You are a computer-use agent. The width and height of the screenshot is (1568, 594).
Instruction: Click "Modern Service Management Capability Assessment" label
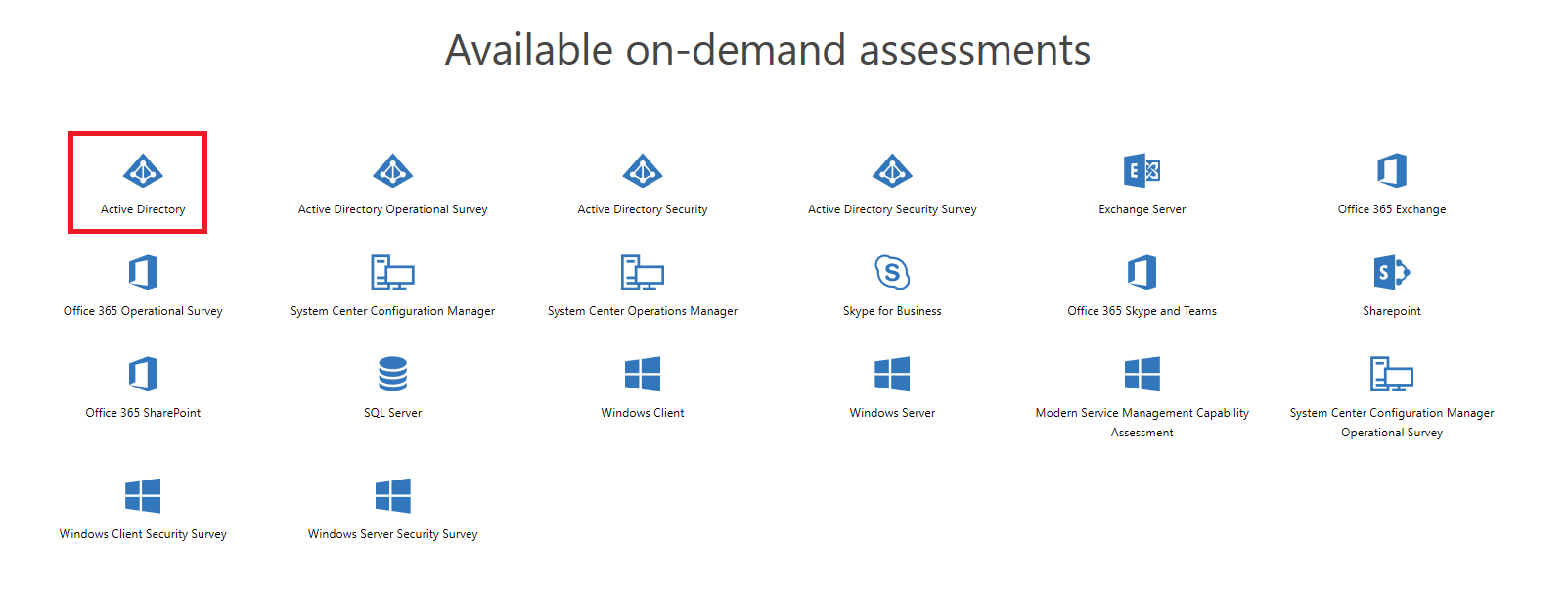(1142, 423)
